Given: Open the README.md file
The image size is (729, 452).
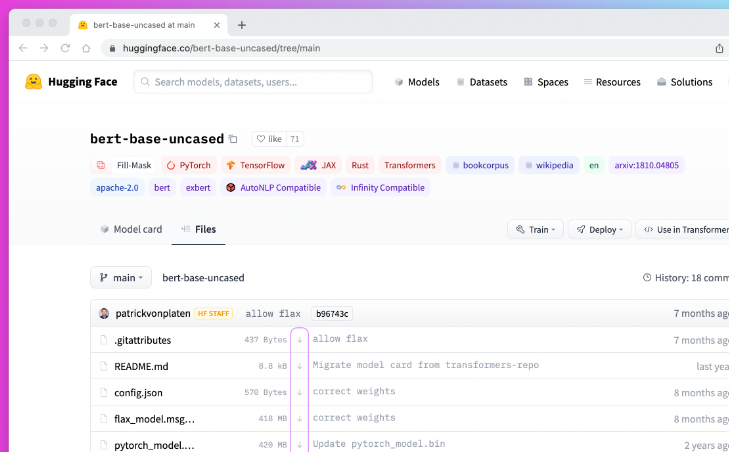Looking at the screenshot, I should point(141,366).
